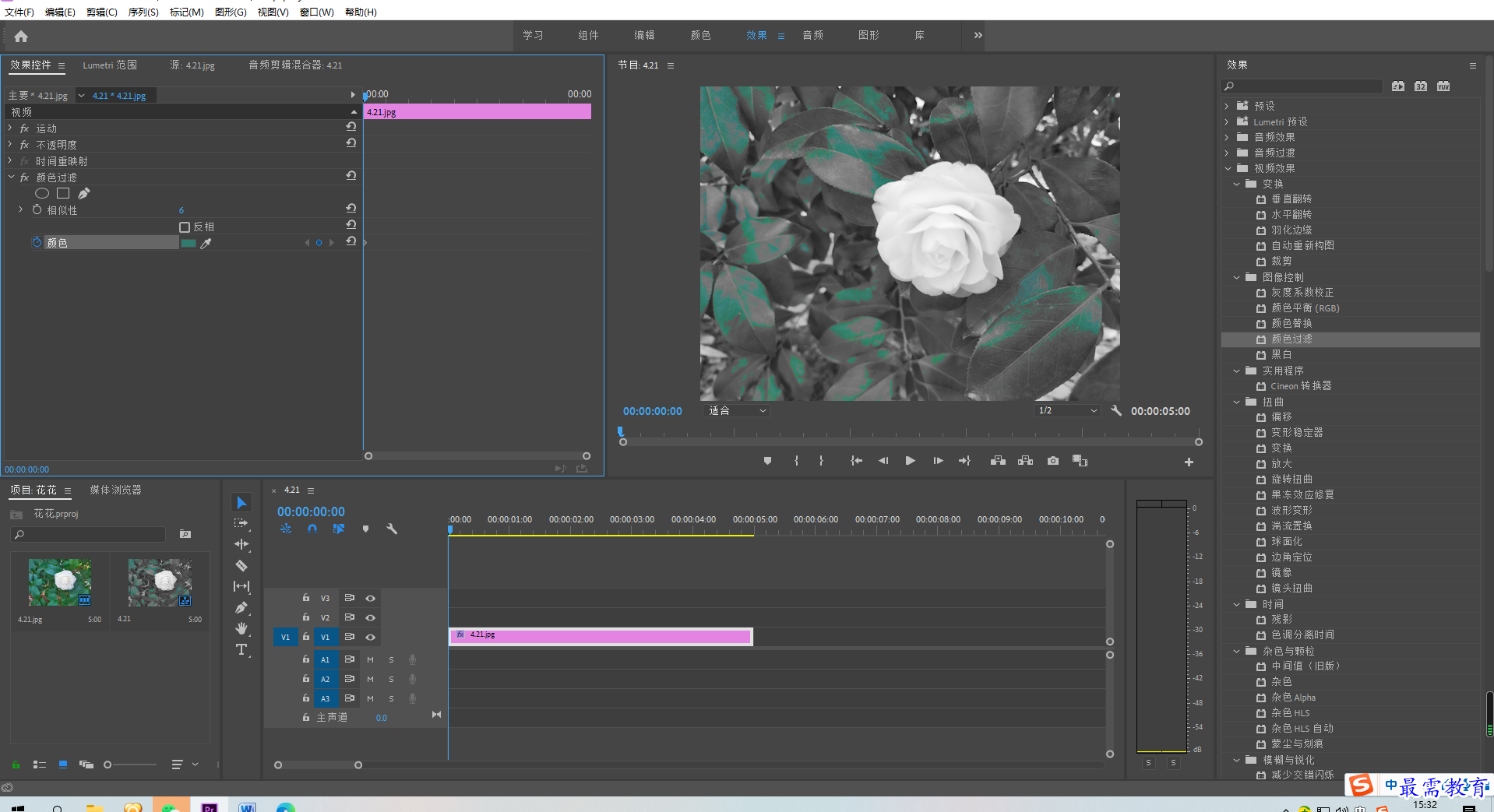Switch to 媒体浏览器 tab
Screen dimensions: 1494x812
click(115, 490)
